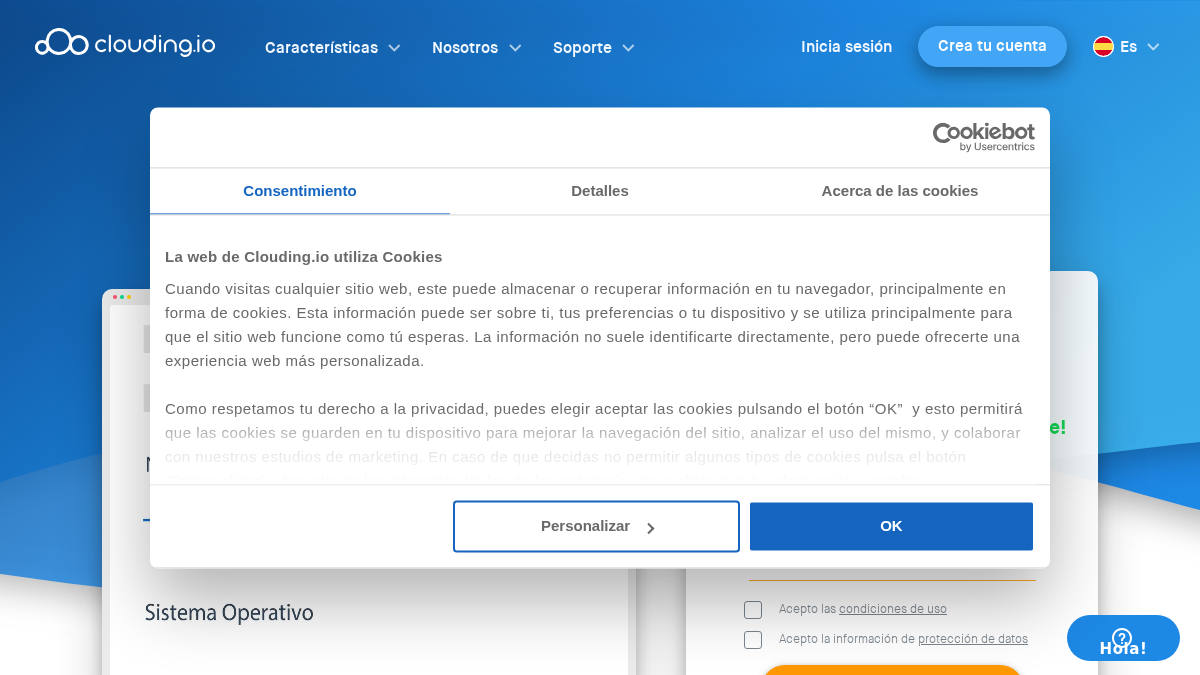Screen dimensions: 1200x675
Task: Switch to the Detalles tab
Action: (600, 191)
